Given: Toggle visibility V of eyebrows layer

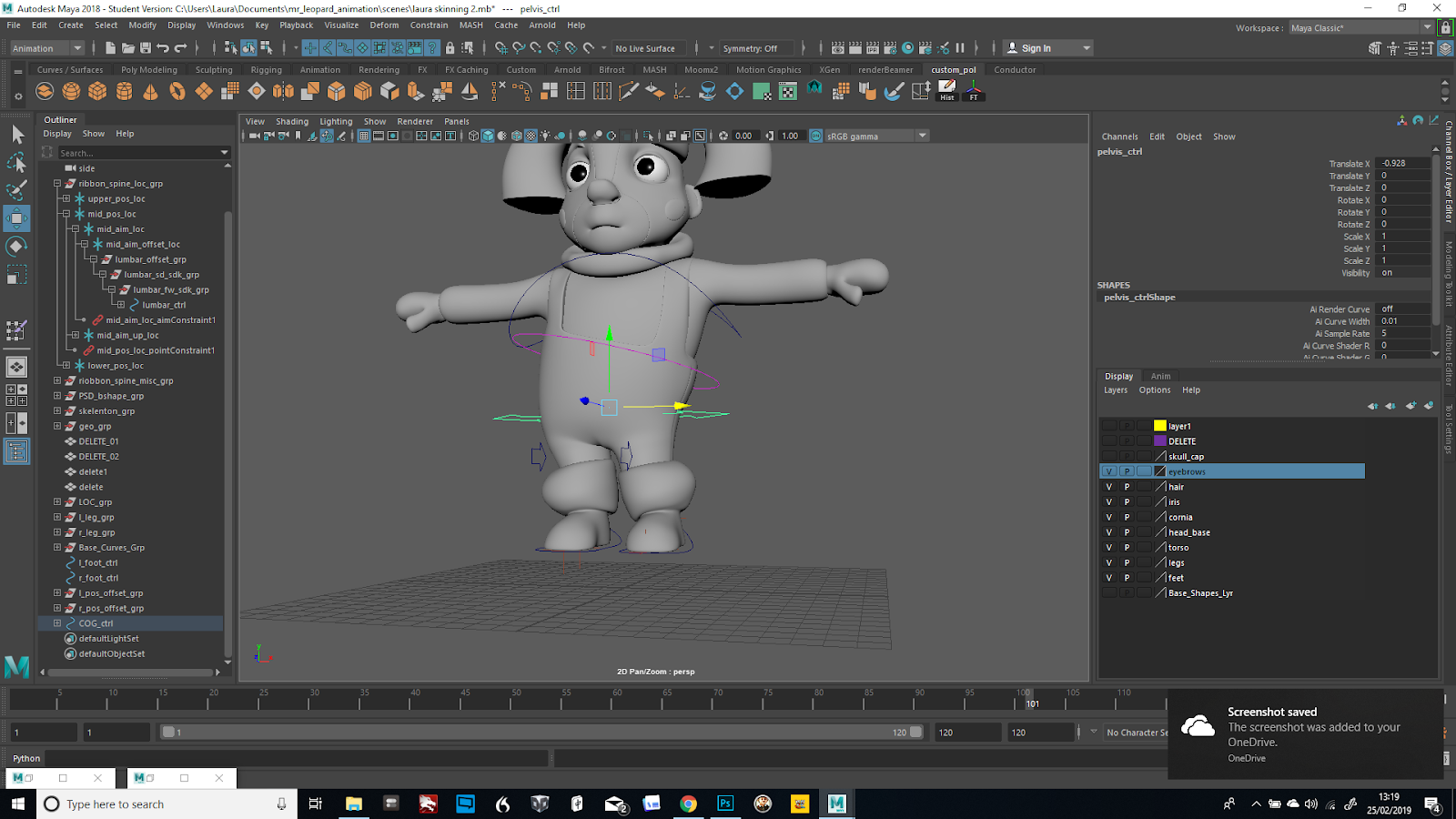Looking at the screenshot, I should (1108, 471).
